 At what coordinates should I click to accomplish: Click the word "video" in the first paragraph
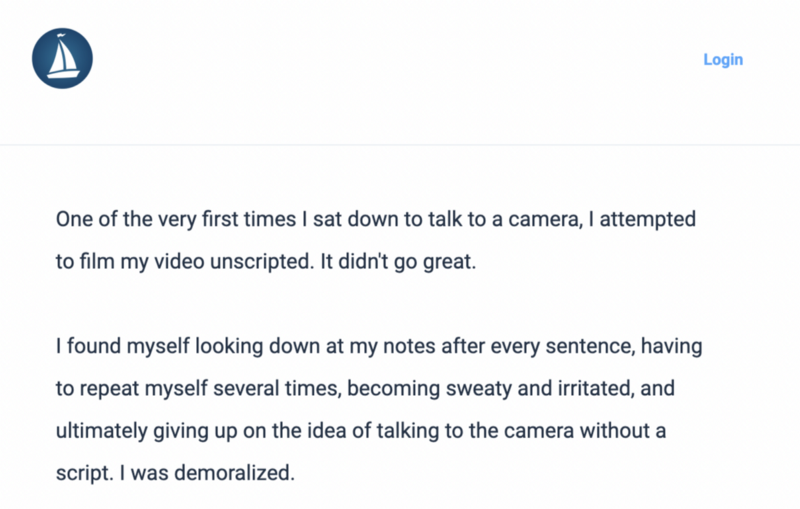pos(179,262)
